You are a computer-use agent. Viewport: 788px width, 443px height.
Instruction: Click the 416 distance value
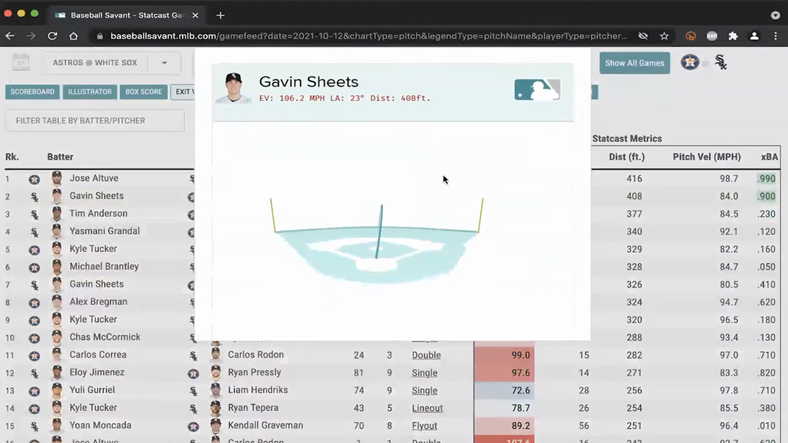point(634,178)
